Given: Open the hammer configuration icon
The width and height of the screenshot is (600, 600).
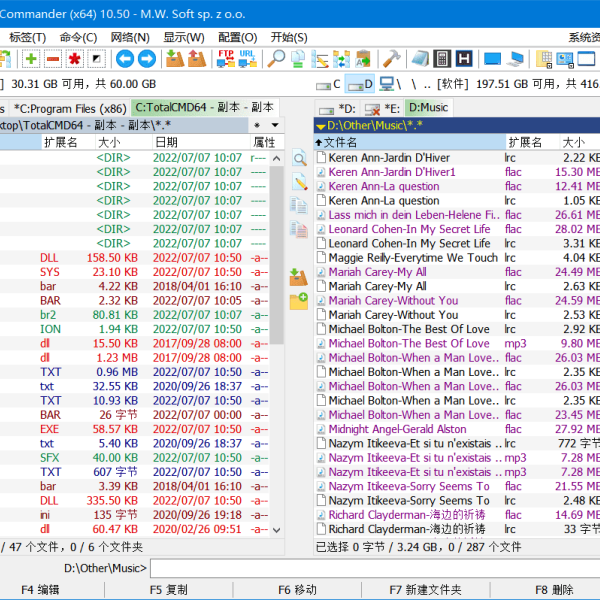Looking at the screenshot, I should click(391, 59).
